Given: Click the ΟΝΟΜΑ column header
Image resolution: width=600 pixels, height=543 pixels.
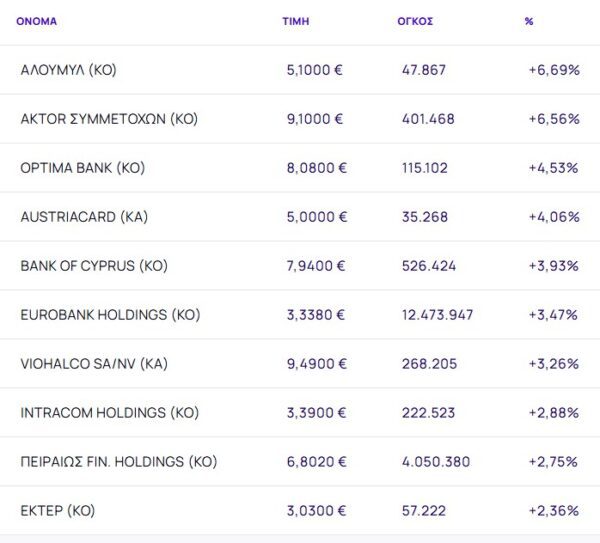Looking at the screenshot, I should (x=36, y=21).
